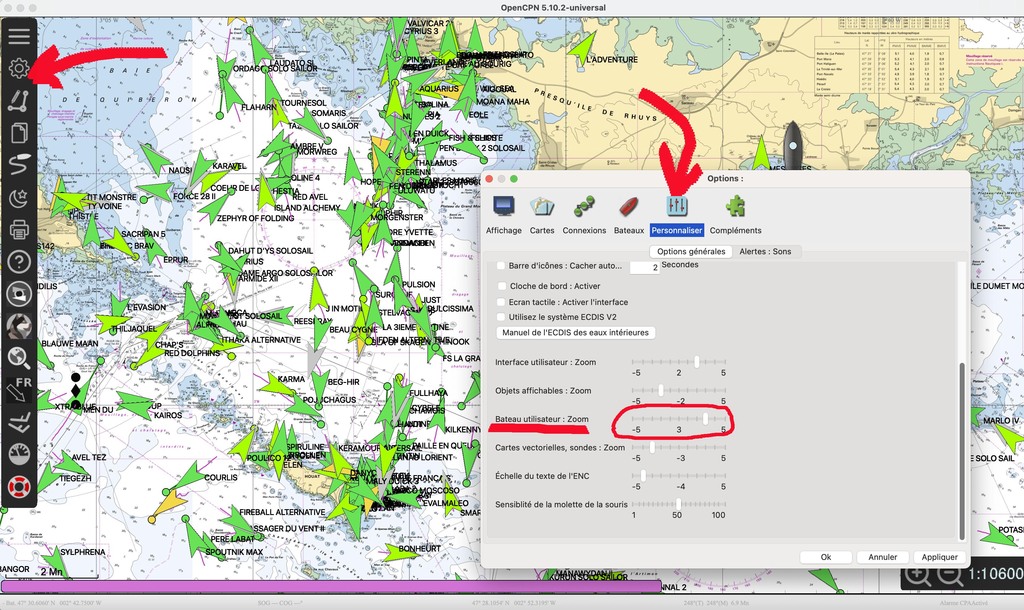Click the 'TIEGEZH' vessel label on chart
The width and height of the screenshot is (1024, 610).
click(x=75, y=478)
